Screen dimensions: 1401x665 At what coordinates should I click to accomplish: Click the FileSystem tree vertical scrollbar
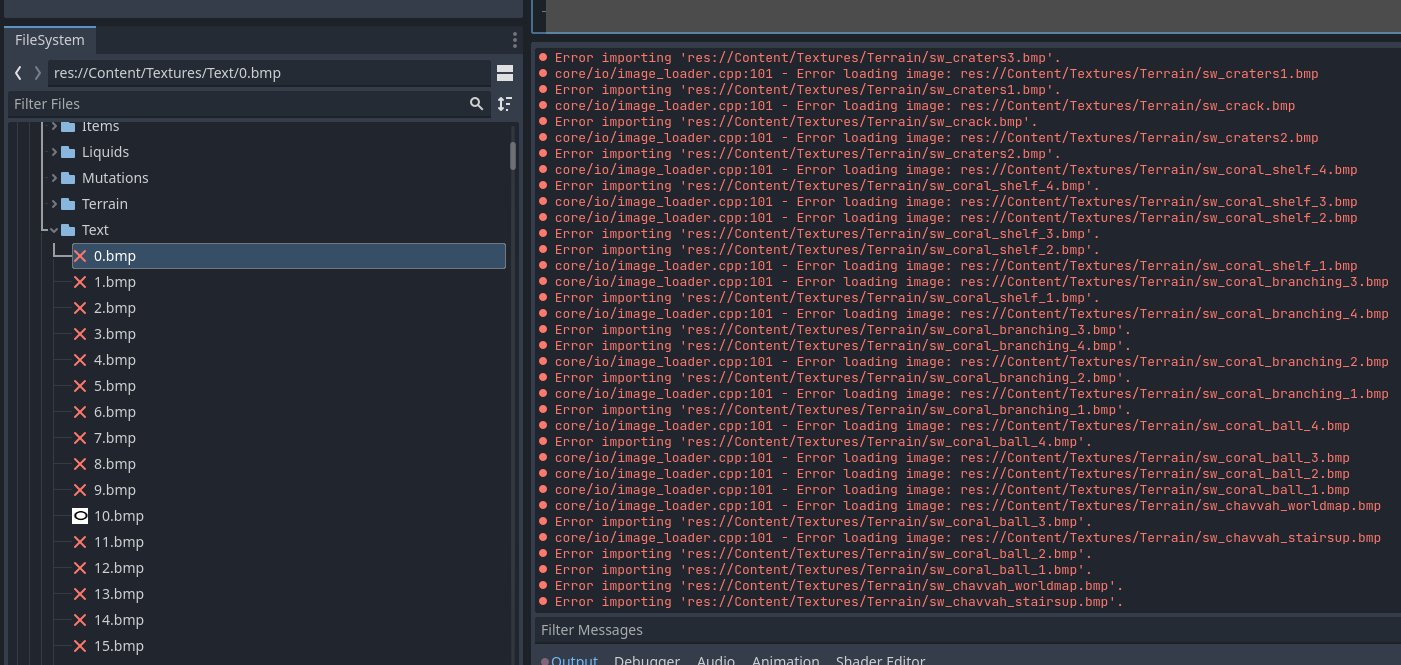coord(513,156)
